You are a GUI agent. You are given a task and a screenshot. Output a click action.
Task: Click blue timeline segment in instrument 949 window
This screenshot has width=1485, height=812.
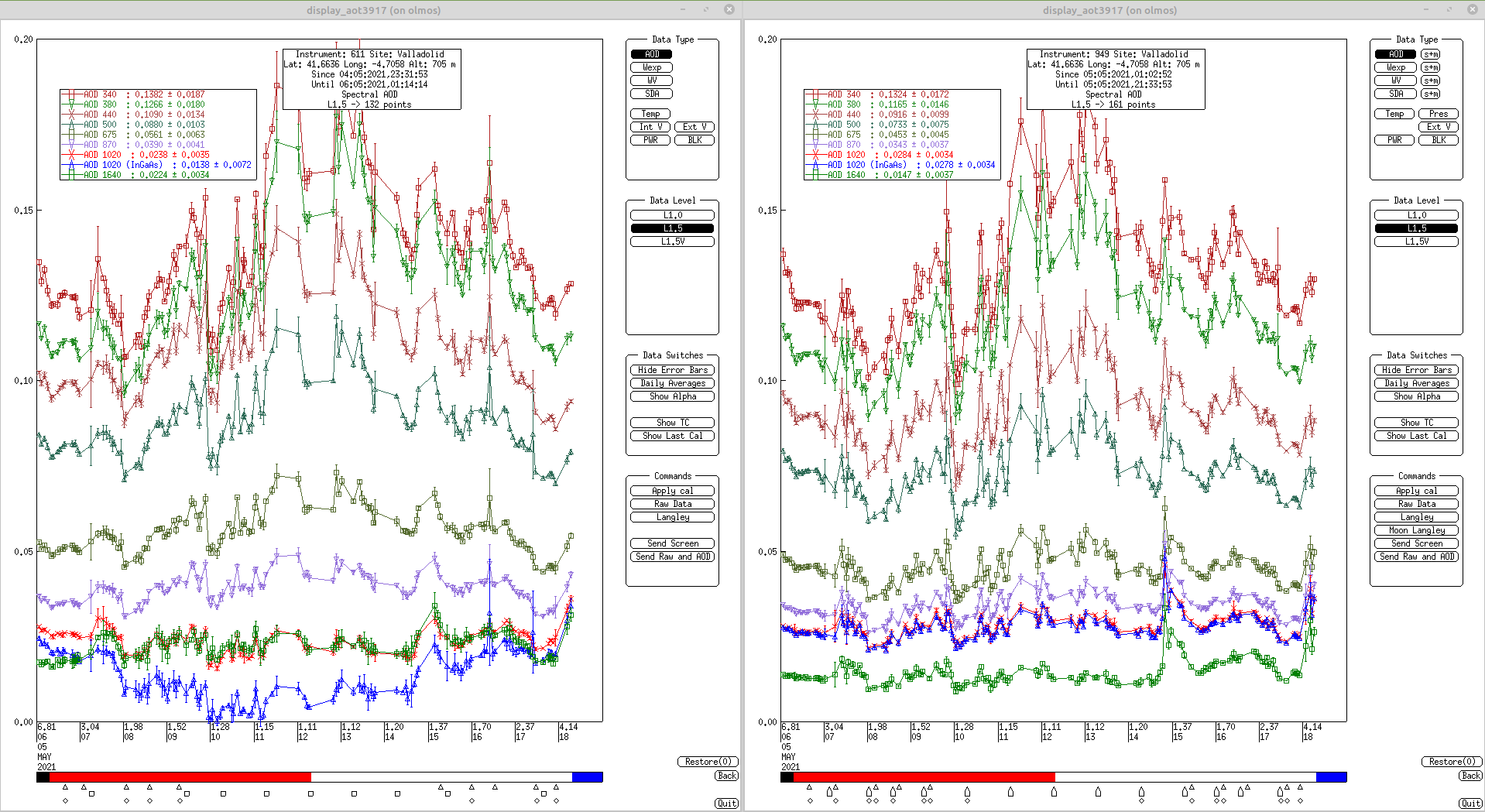click(1332, 776)
